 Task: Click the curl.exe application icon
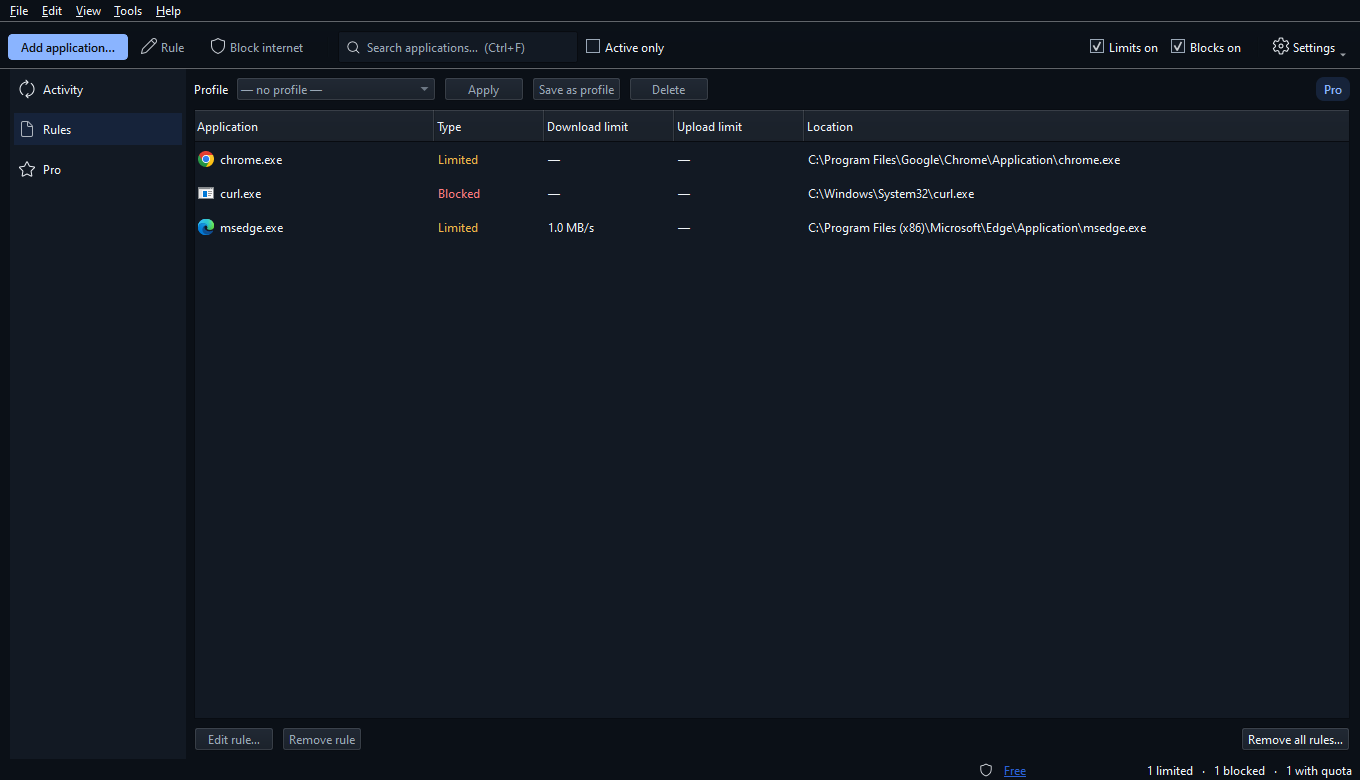(x=206, y=193)
